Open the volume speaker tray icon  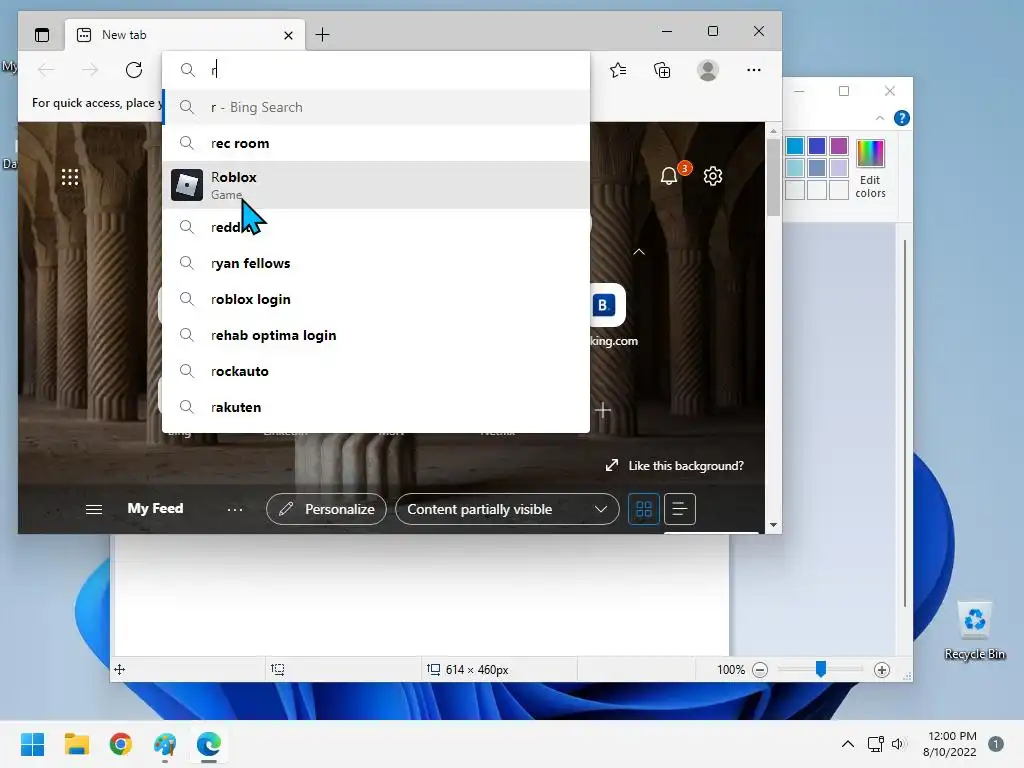pos(899,744)
